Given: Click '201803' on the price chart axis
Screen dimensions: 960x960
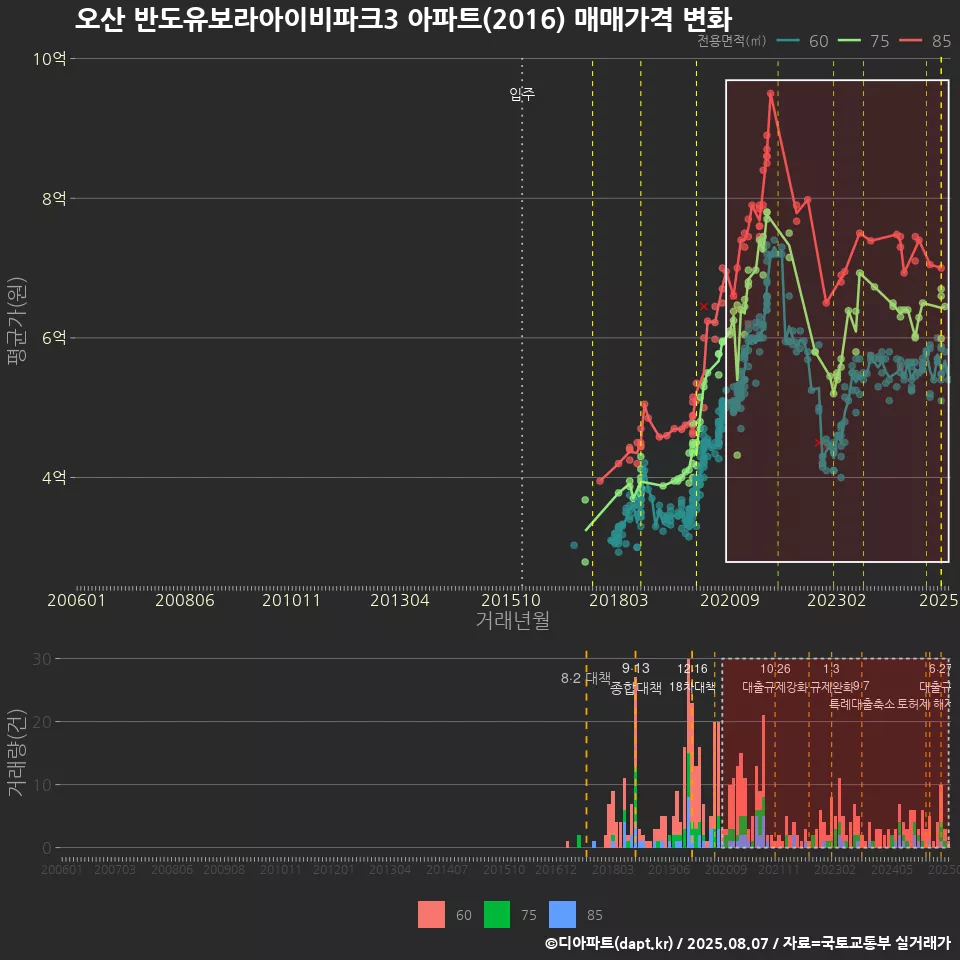Looking at the screenshot, I should (x=618, y=600).
